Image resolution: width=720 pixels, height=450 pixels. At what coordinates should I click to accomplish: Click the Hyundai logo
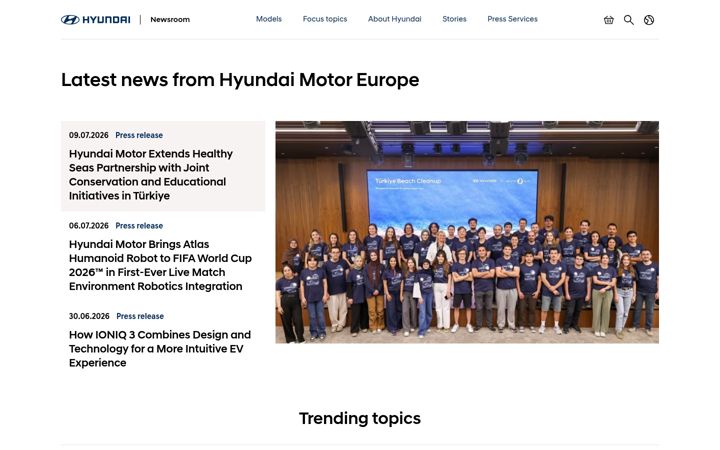(96, 20)
